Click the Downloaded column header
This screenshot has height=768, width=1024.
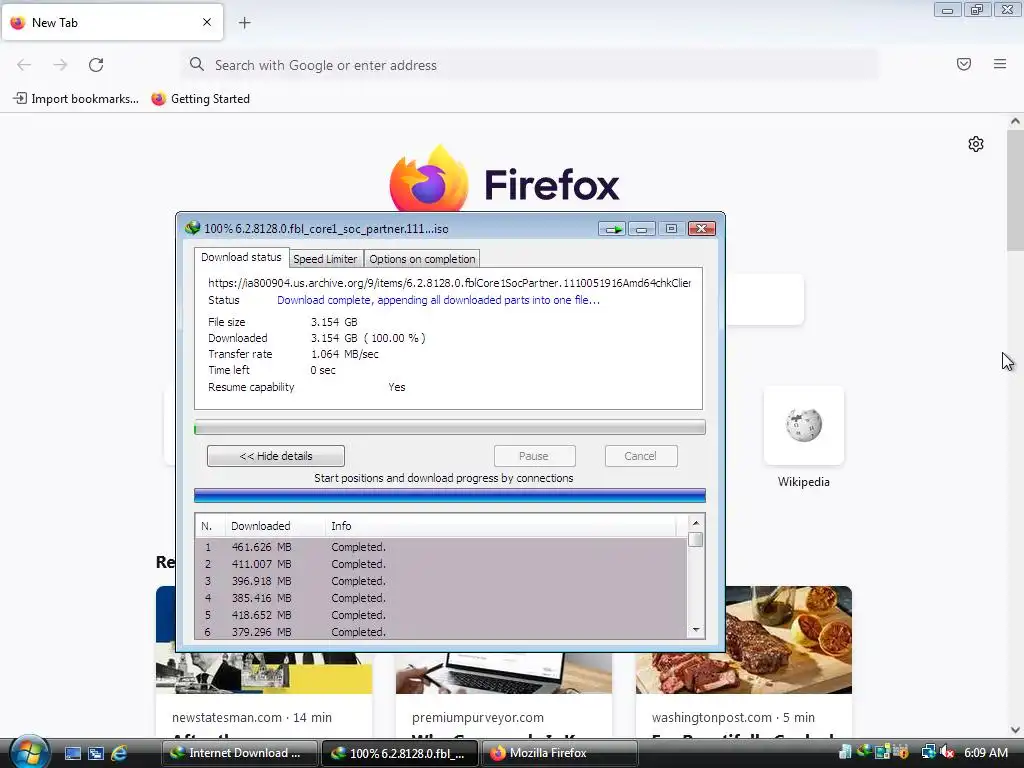pos(275,526)
